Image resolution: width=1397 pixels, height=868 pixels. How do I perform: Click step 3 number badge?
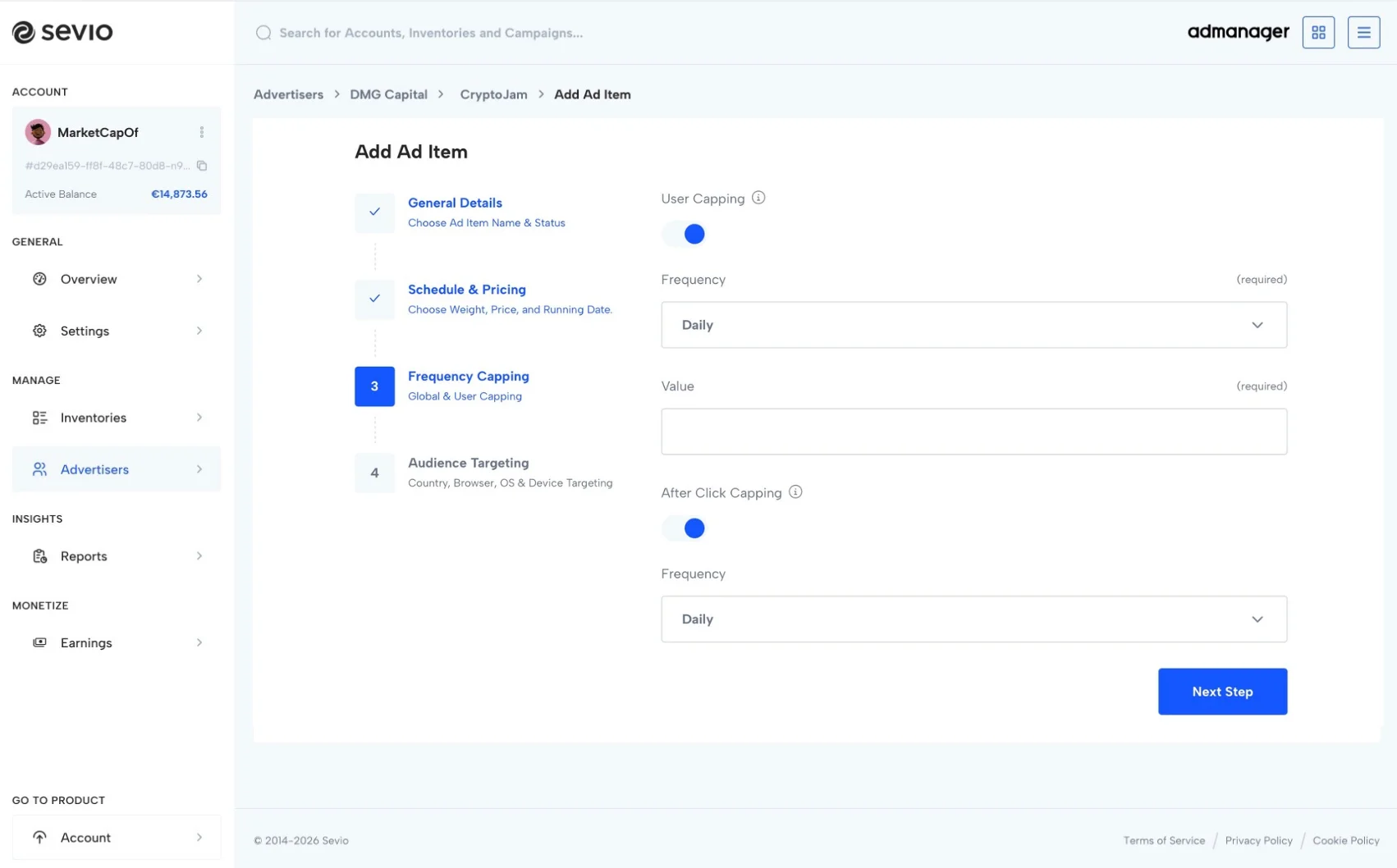click(374, 386)
